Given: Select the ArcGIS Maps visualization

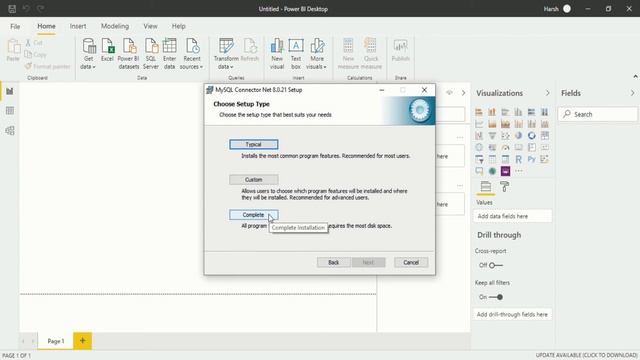Looking at the screenshot, I should point(492,171).
